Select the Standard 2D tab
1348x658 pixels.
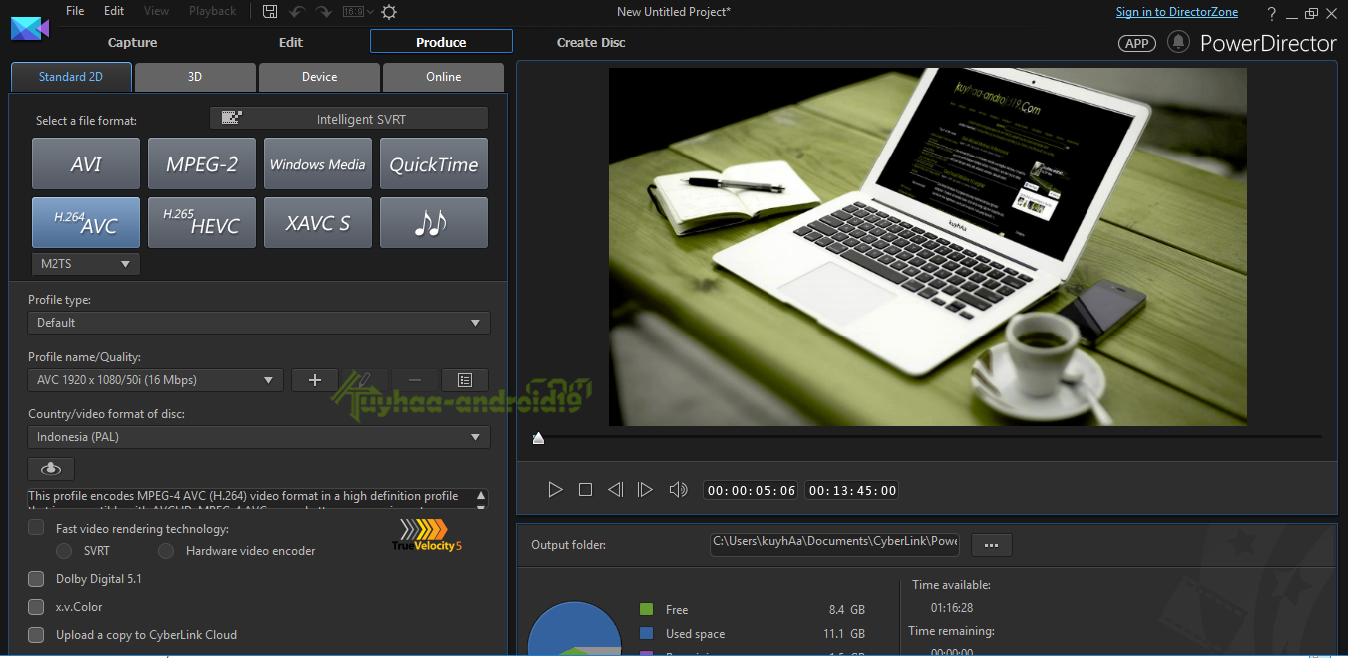(x=70, y=77)
